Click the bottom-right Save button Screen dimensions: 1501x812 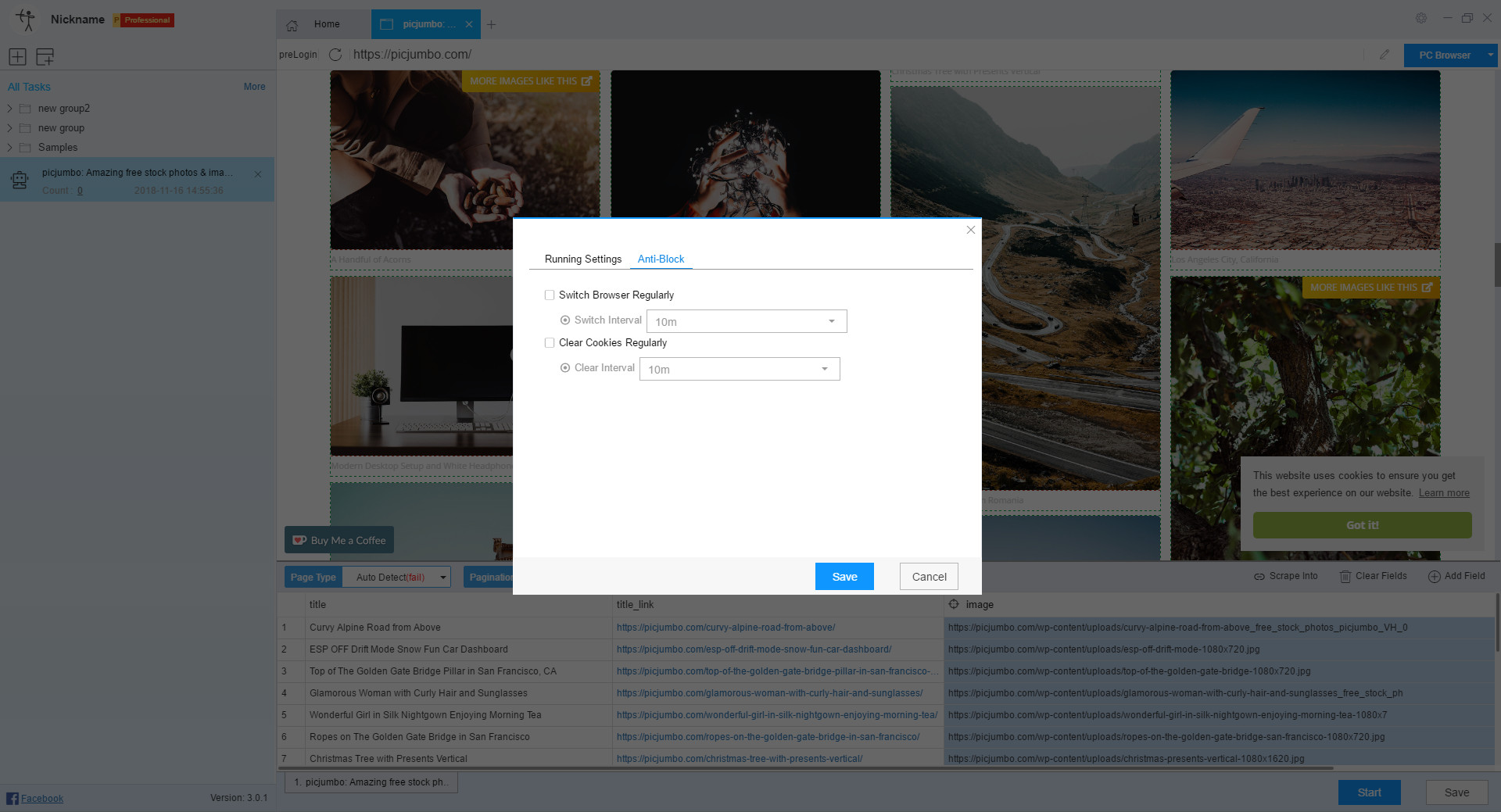coord(1456,792)
